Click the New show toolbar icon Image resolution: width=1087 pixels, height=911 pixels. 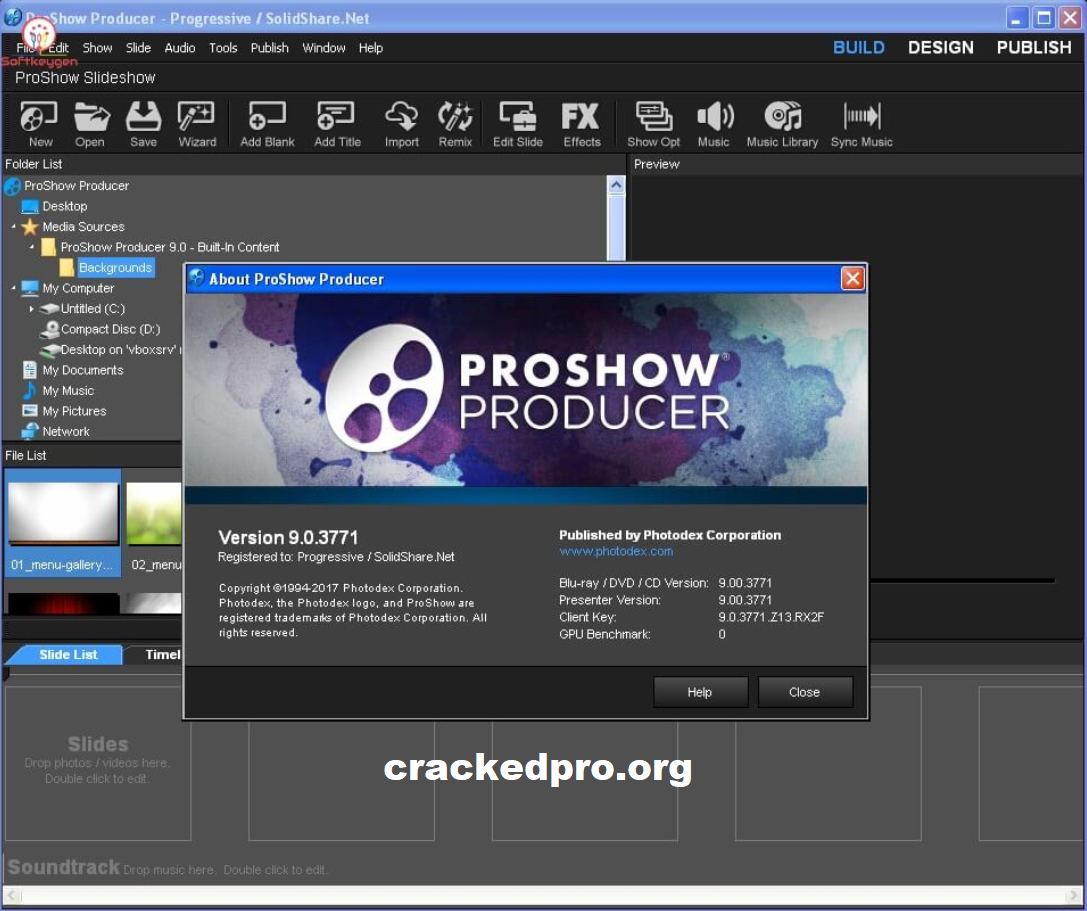tap(40, 123)
